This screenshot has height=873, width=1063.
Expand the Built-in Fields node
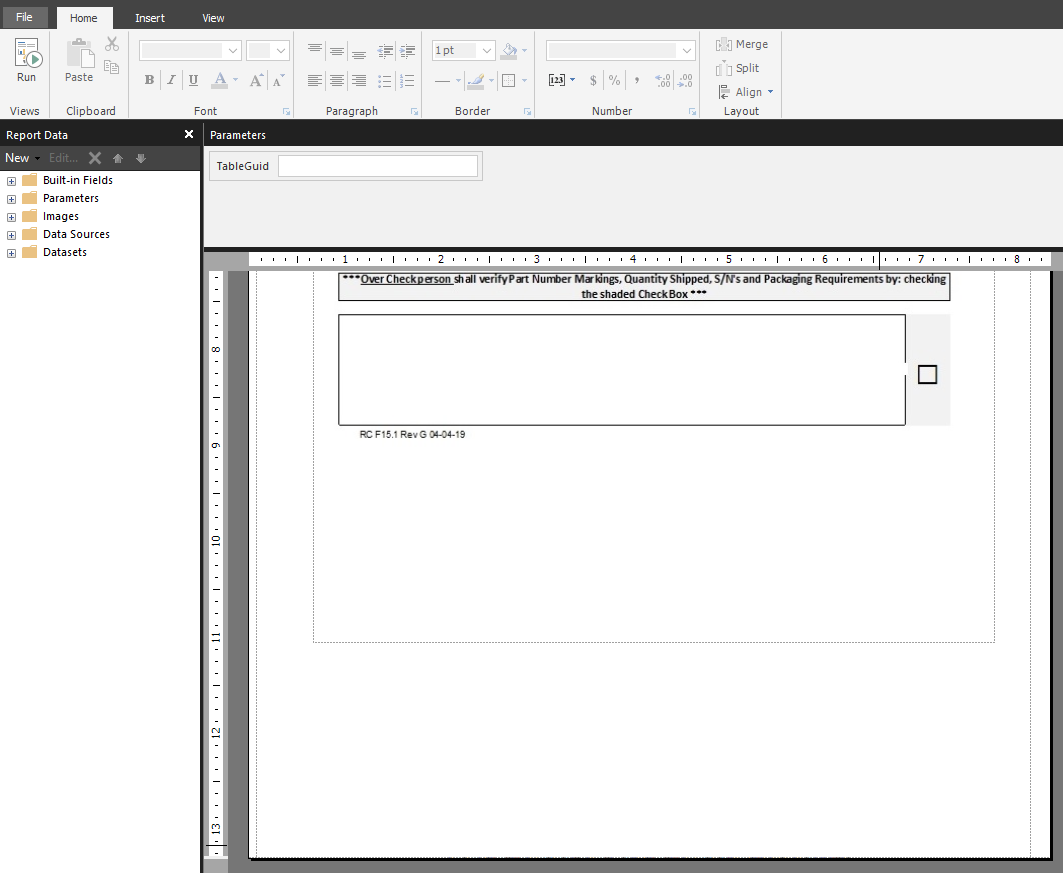pos(12,181)
